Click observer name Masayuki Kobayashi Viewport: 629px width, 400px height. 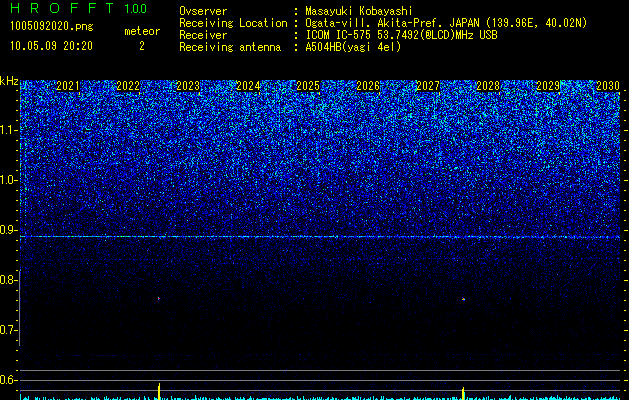359,11
